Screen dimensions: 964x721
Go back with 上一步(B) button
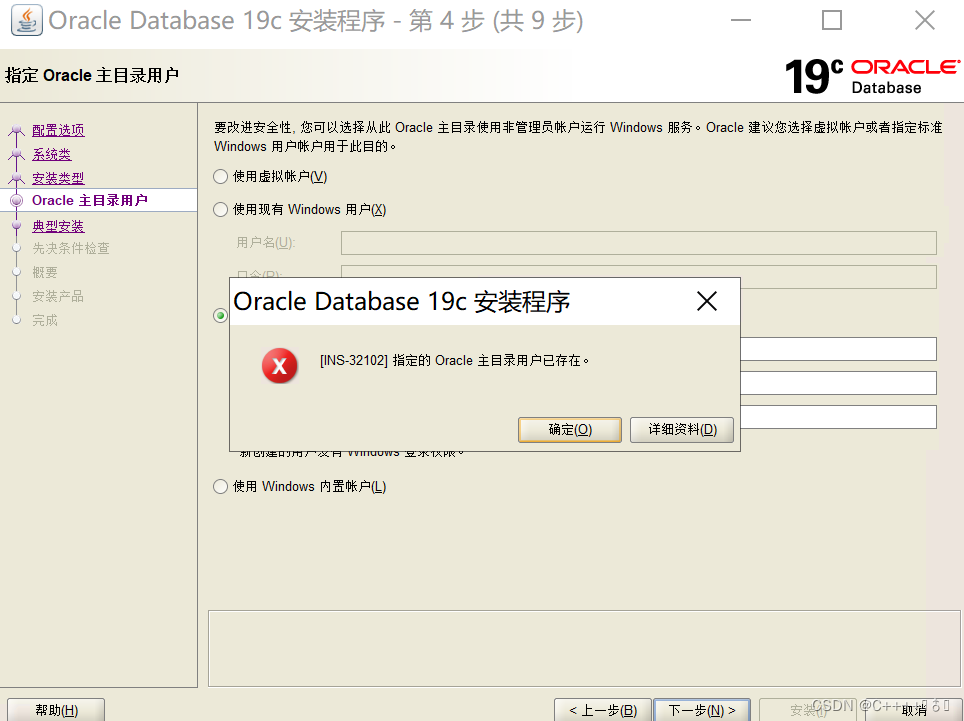602,711
